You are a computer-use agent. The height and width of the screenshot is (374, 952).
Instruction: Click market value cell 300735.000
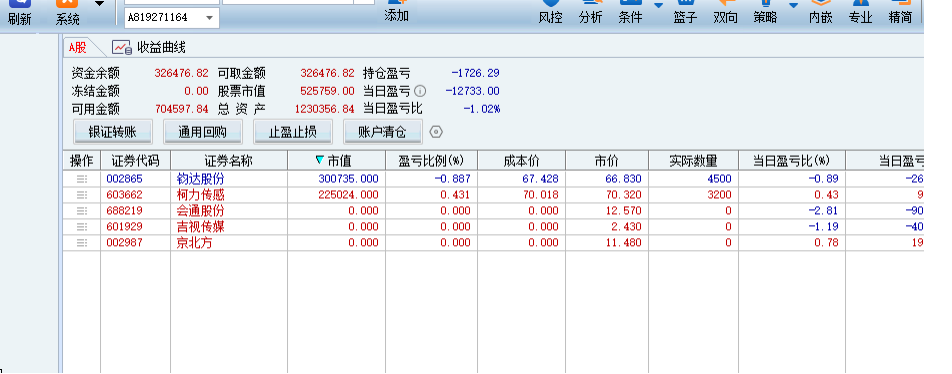pyautogui.click(x=348, y=179)
